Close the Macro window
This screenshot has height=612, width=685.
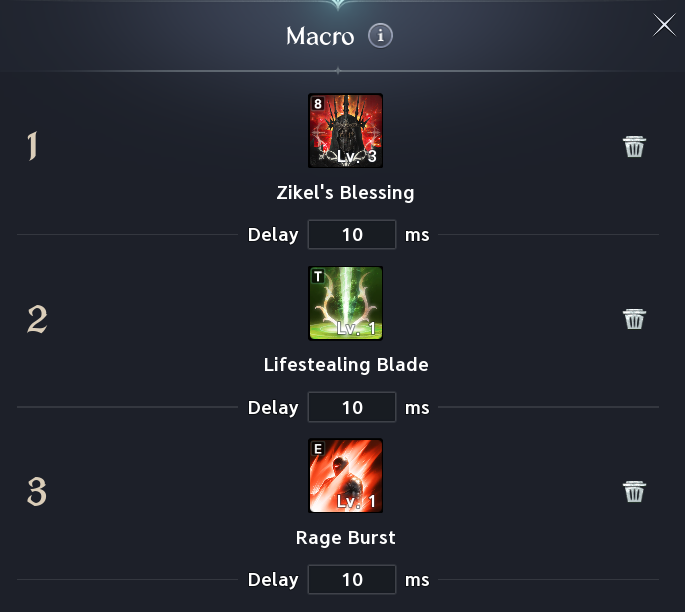(x=664, y=25)
